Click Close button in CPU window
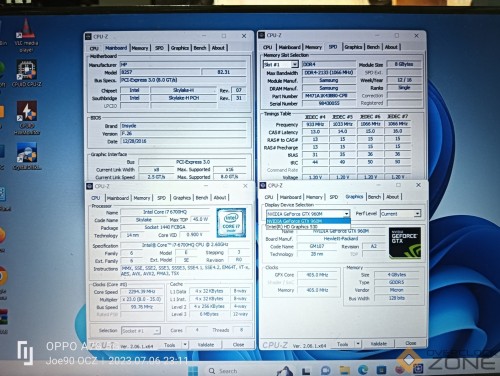Image resolution: width=500 pixels, height=376 pixels. point(238,345)
